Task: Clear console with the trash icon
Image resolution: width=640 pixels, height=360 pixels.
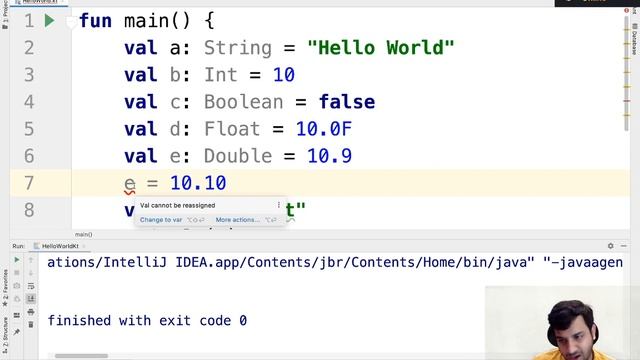Action: [x=31, y=325]
